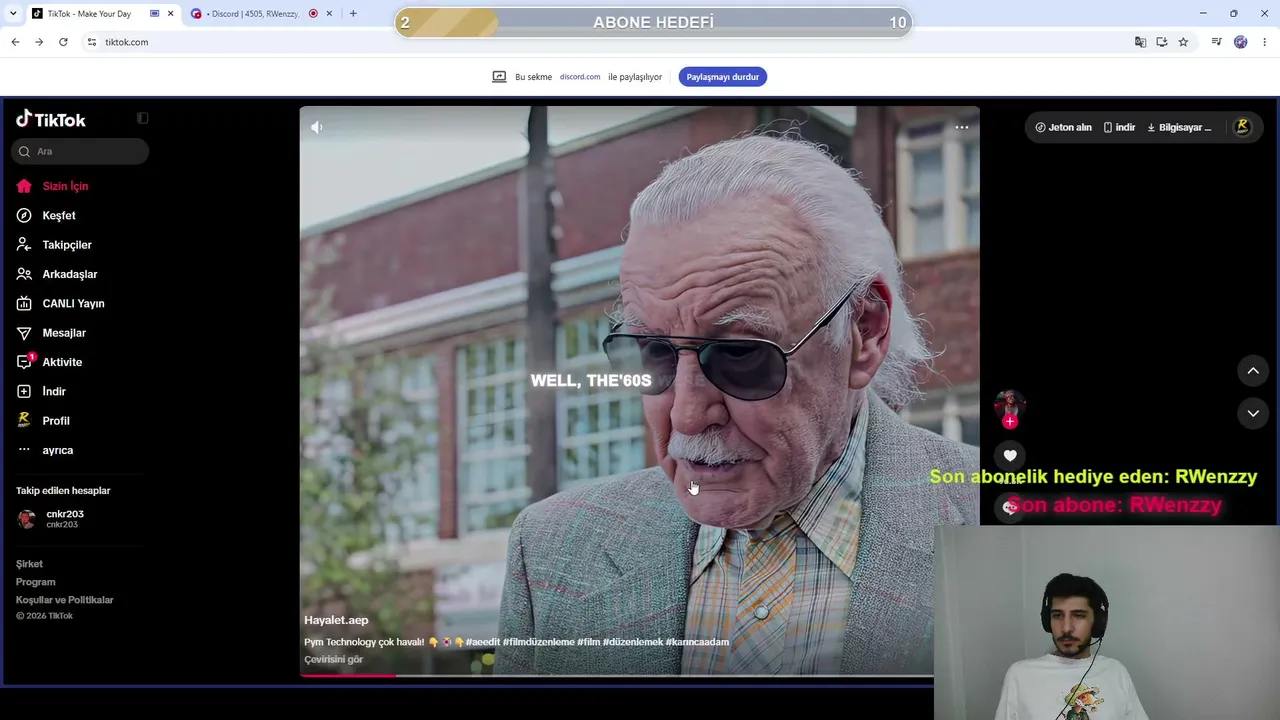Screen dimensions: 1280x720
Task: Open the Chrome tab search dropdown
Action: click(x=13, y=14)
